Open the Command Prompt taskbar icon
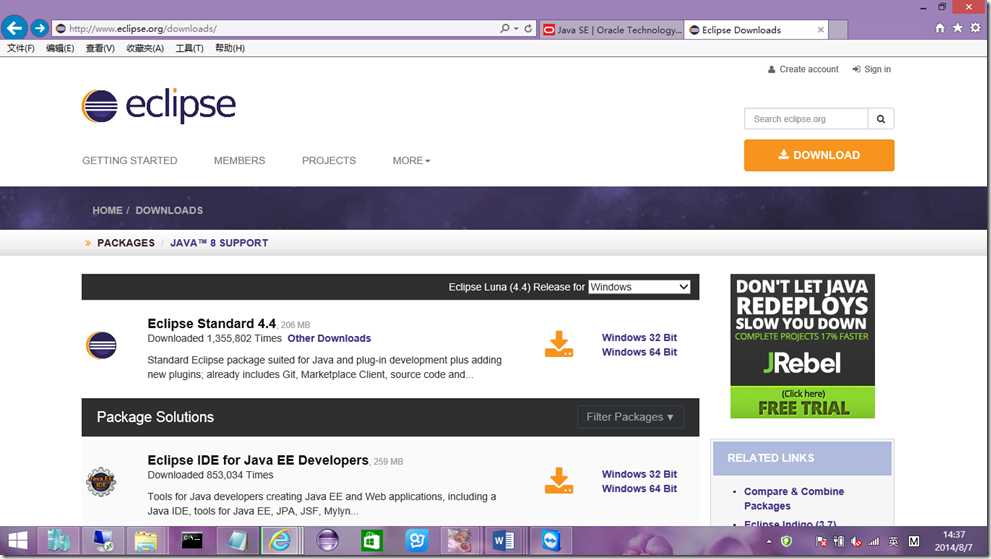Image resolution: width=991 pixels, height=559 pixels. point(192,541)
